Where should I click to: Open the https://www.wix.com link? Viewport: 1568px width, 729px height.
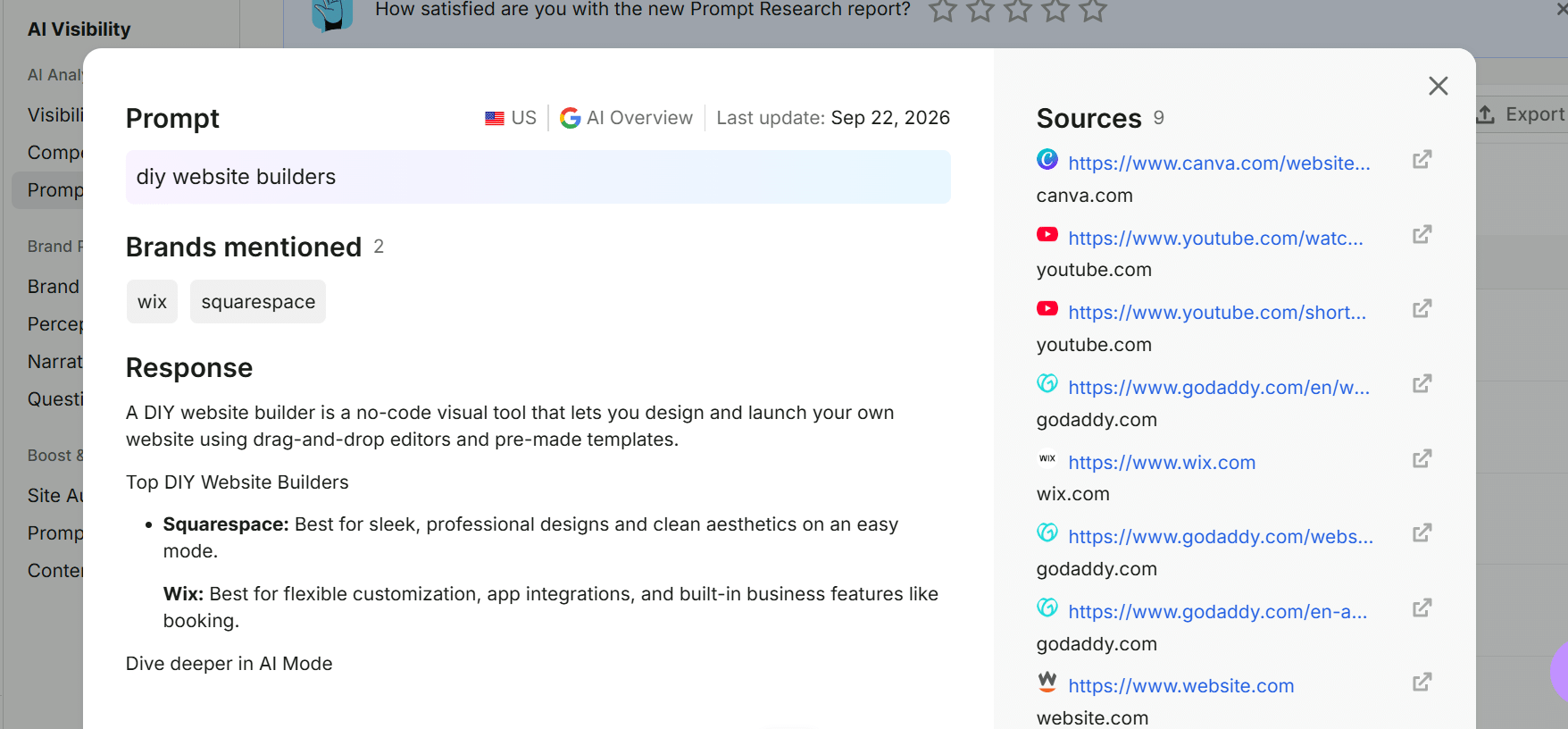1162,463
